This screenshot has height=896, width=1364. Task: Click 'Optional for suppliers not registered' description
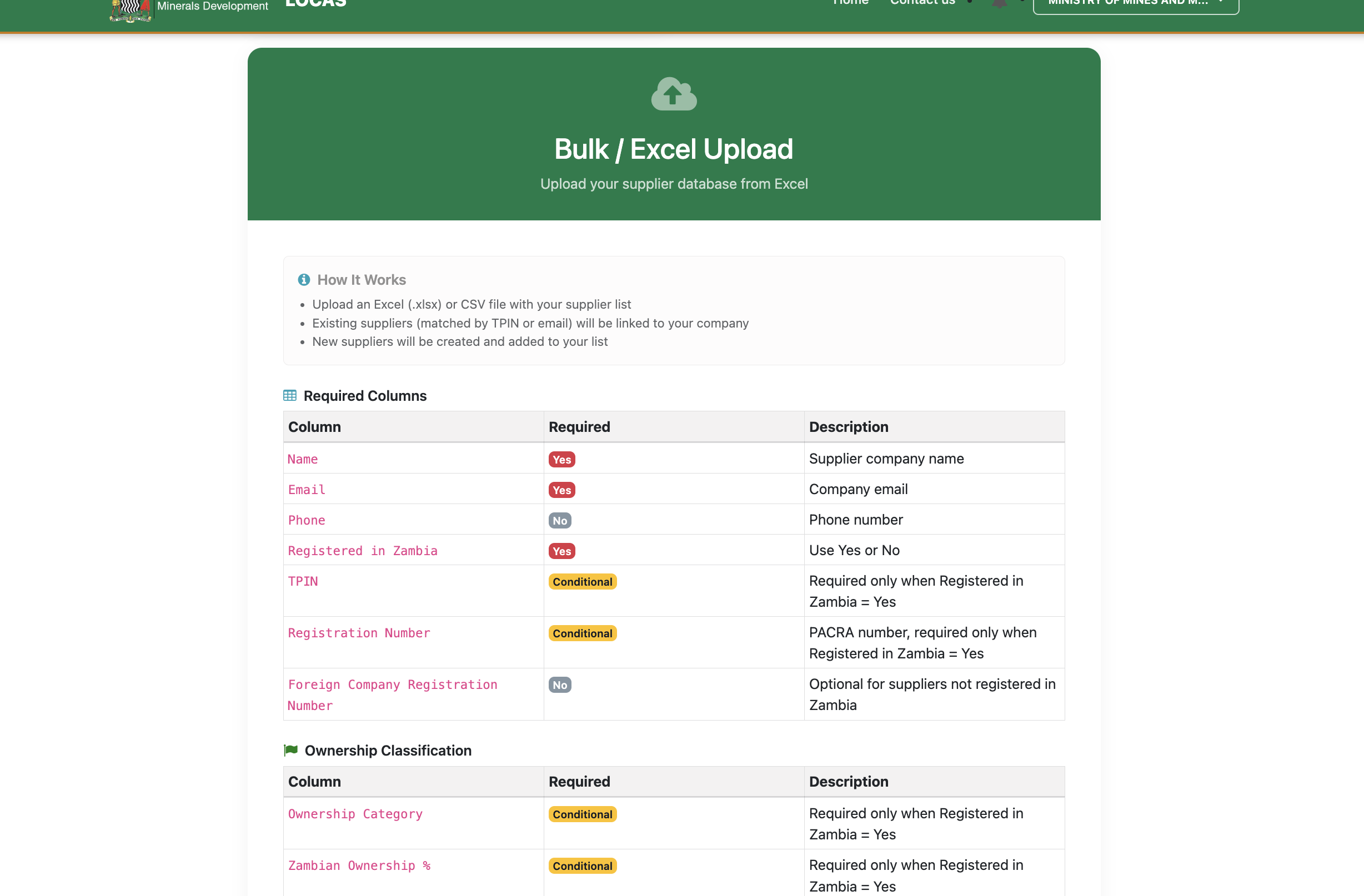[932, 694]
